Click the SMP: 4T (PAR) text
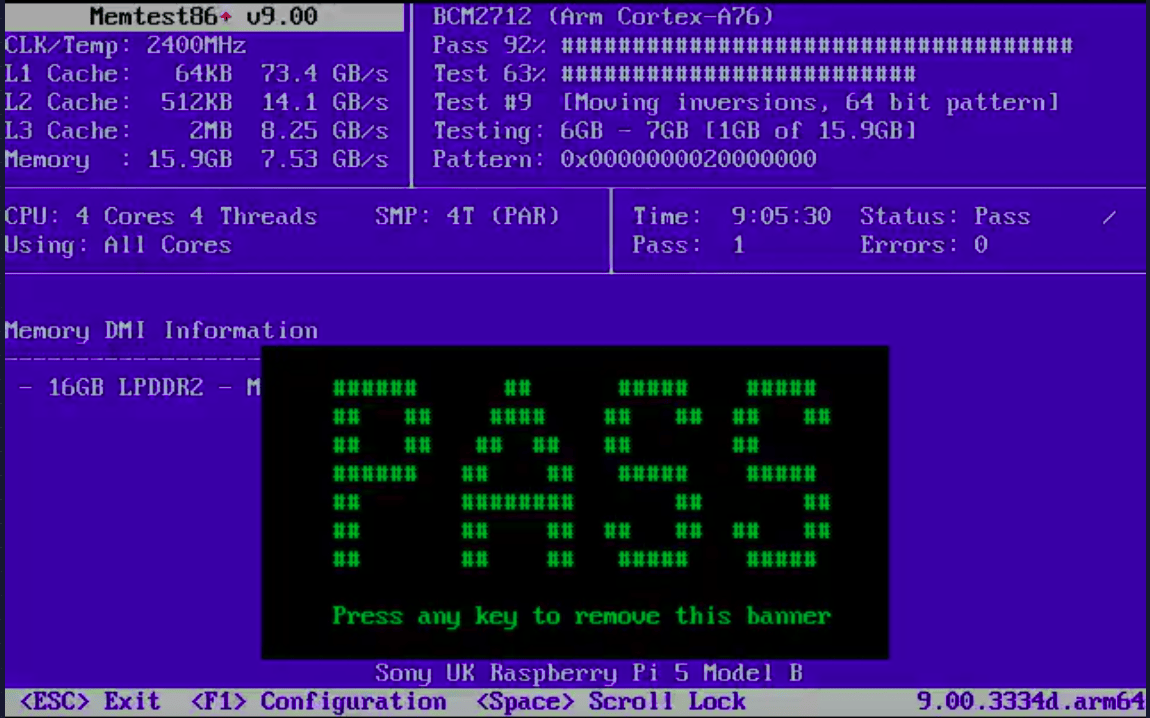Screen dimensions: 1150x718 [467, 217]
